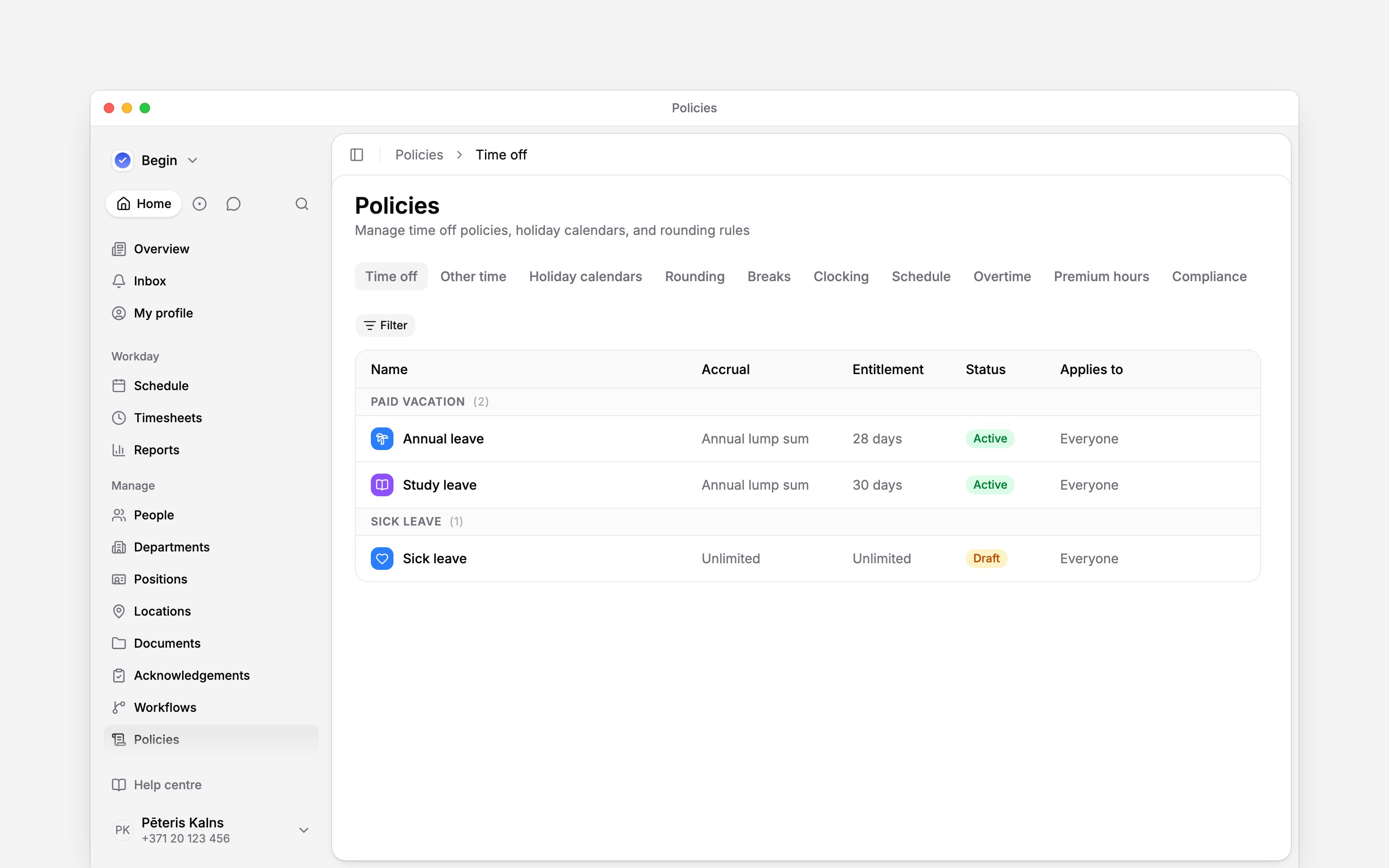1389x868 pixels.
Task: Click the Active badge in Study leave row
Action: tap(990, 485)
